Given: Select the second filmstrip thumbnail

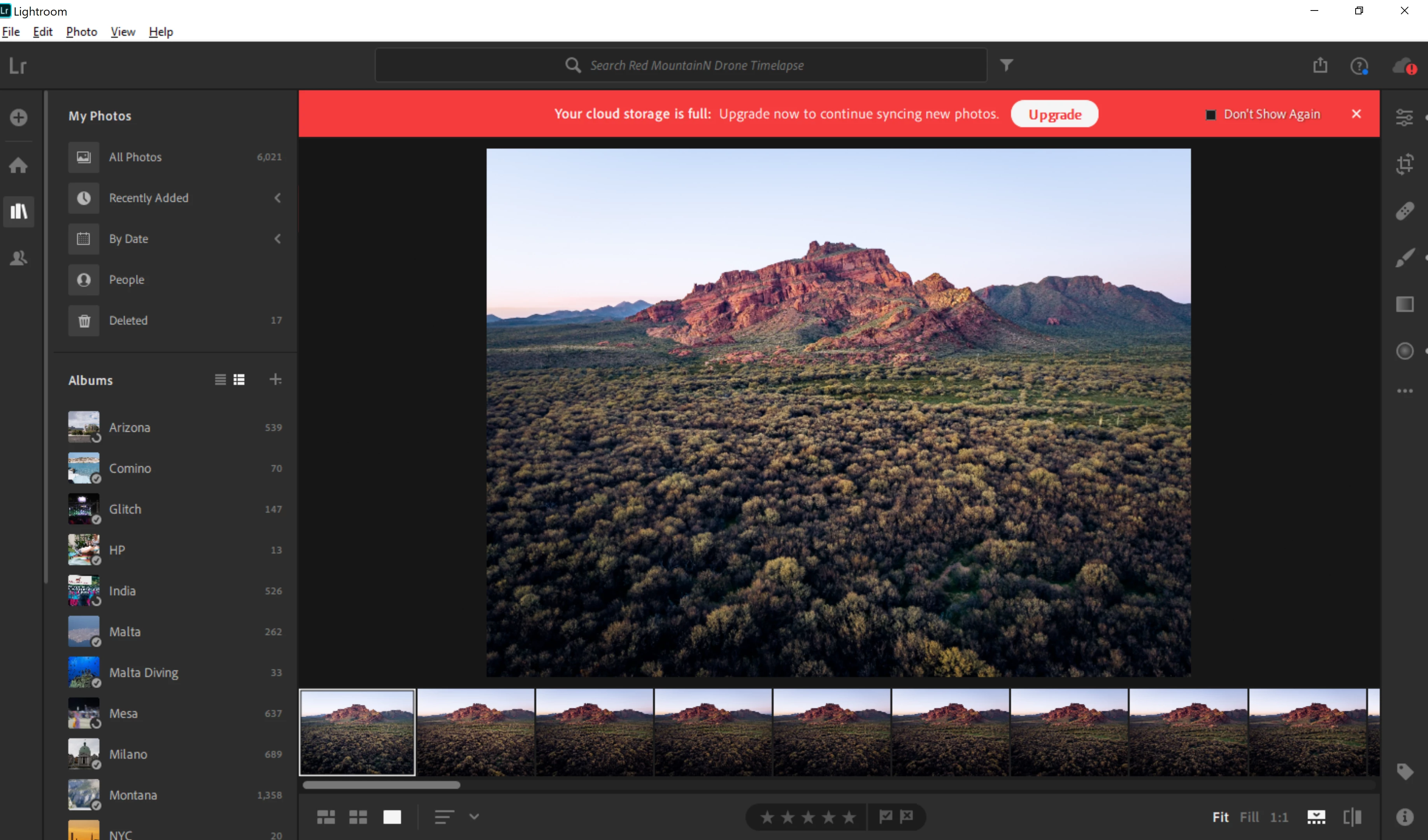Looking at the screenshot, I should pyautogui.click(x=475, y=732).
